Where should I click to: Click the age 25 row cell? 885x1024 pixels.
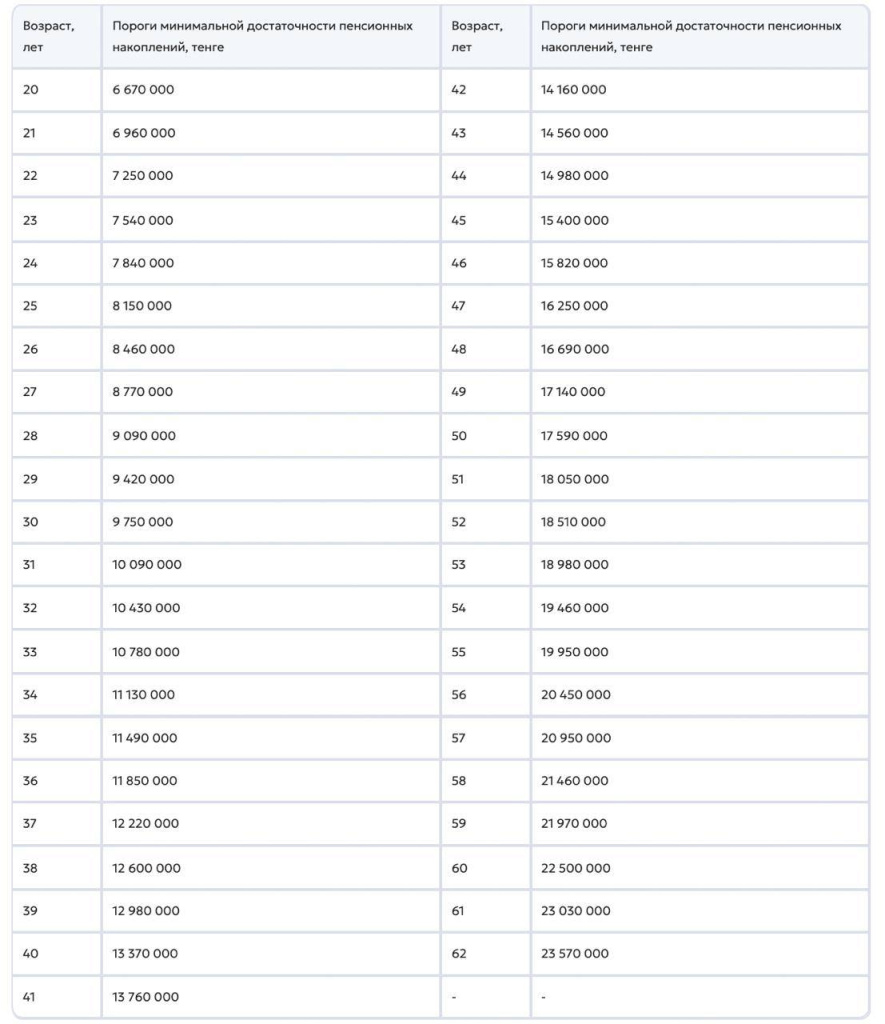point(57,306)
